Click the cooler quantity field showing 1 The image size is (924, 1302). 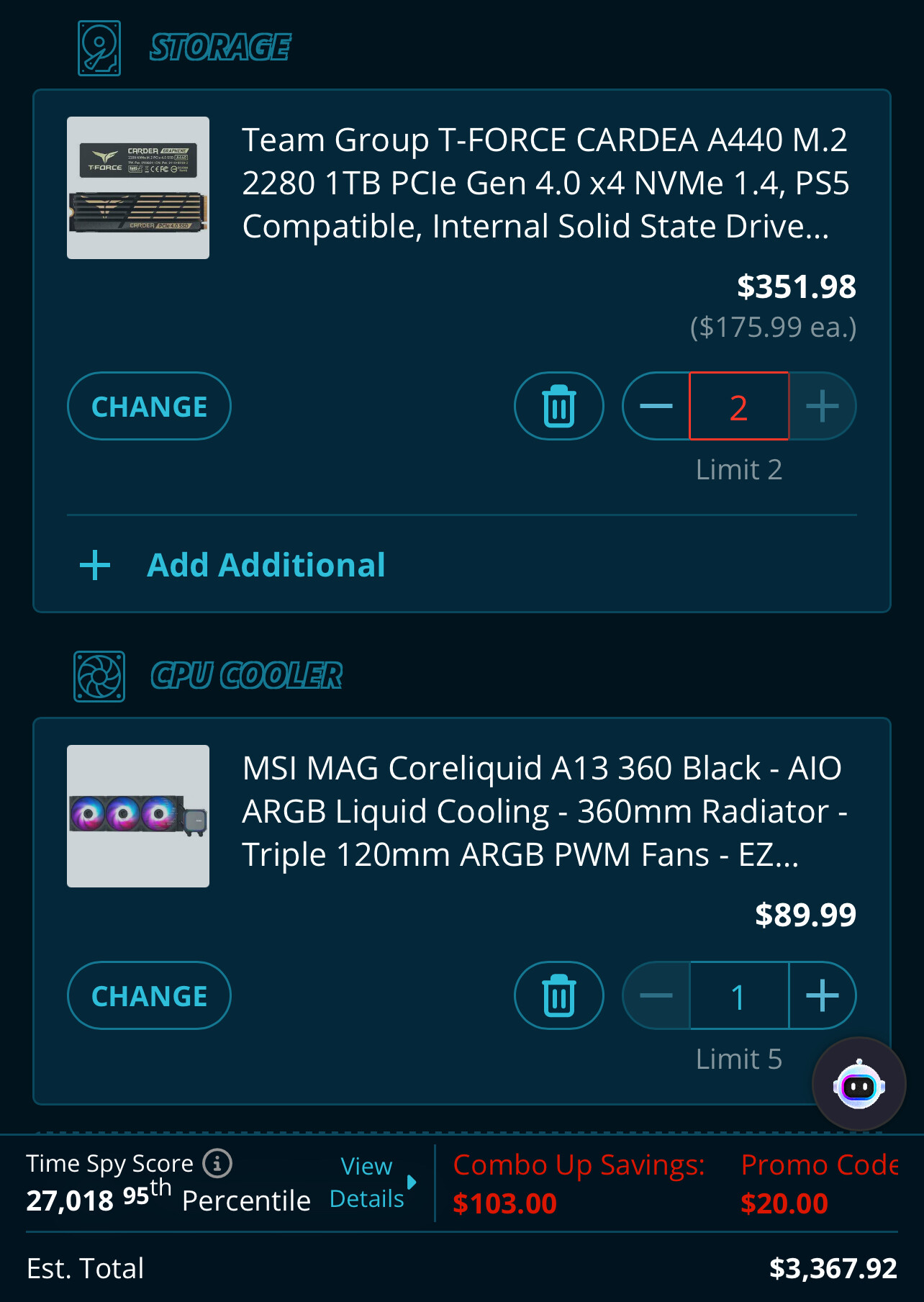tap(739, 995)
